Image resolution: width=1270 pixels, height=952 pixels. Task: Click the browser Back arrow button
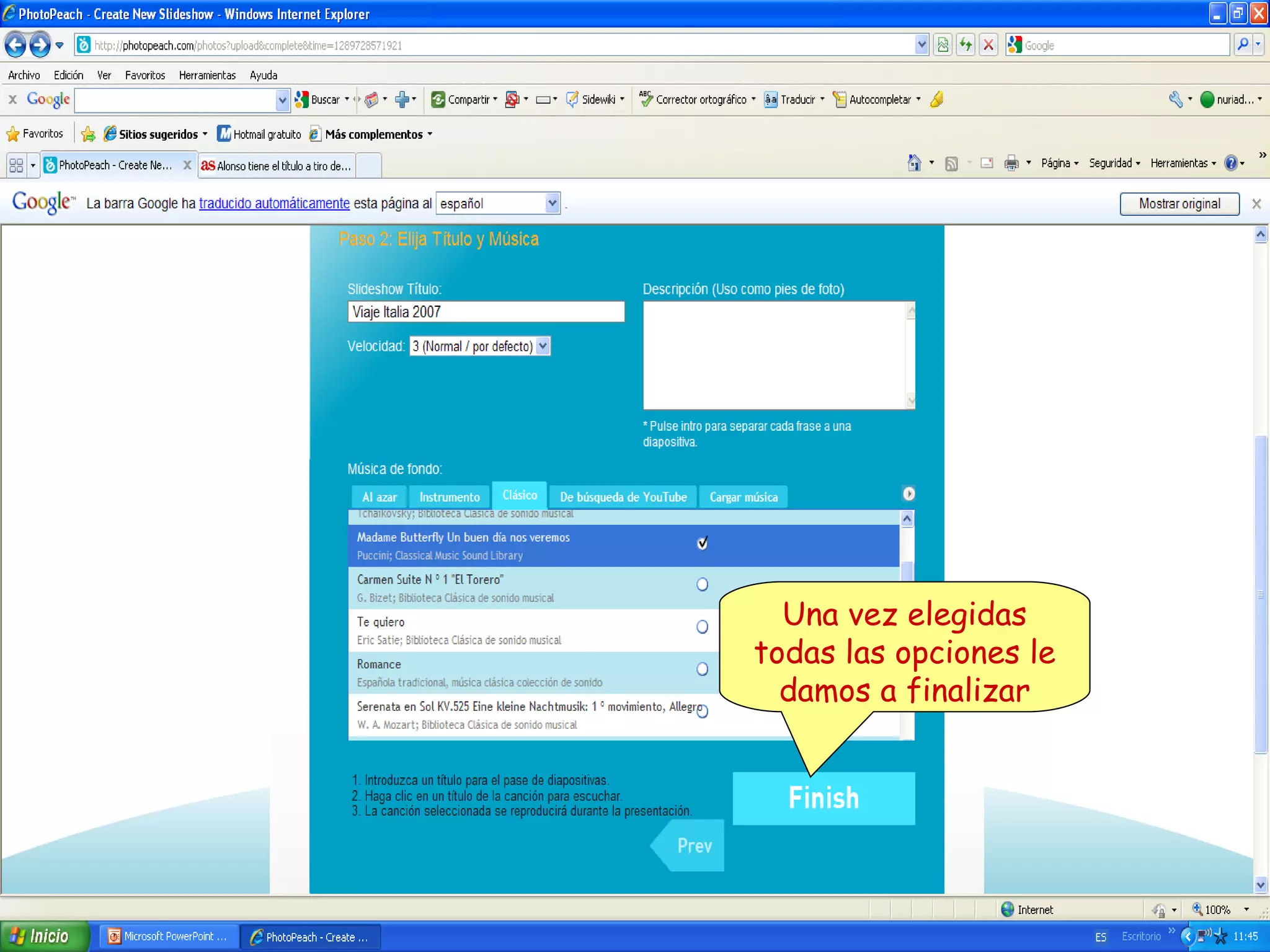tap(16, 45)
